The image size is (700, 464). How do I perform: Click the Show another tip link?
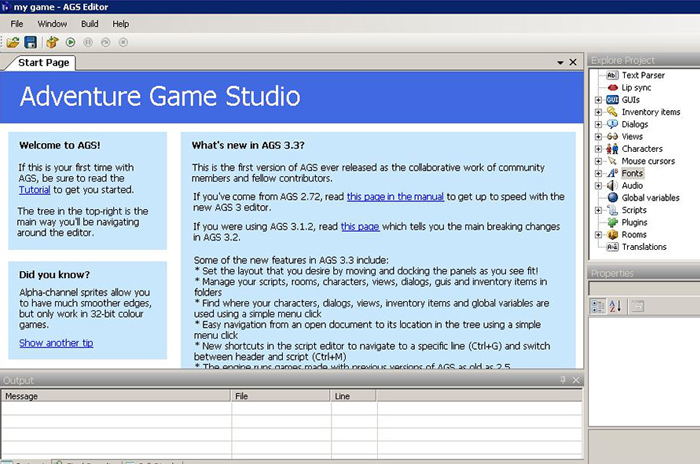pyautogui.click(x=56, y=343)
